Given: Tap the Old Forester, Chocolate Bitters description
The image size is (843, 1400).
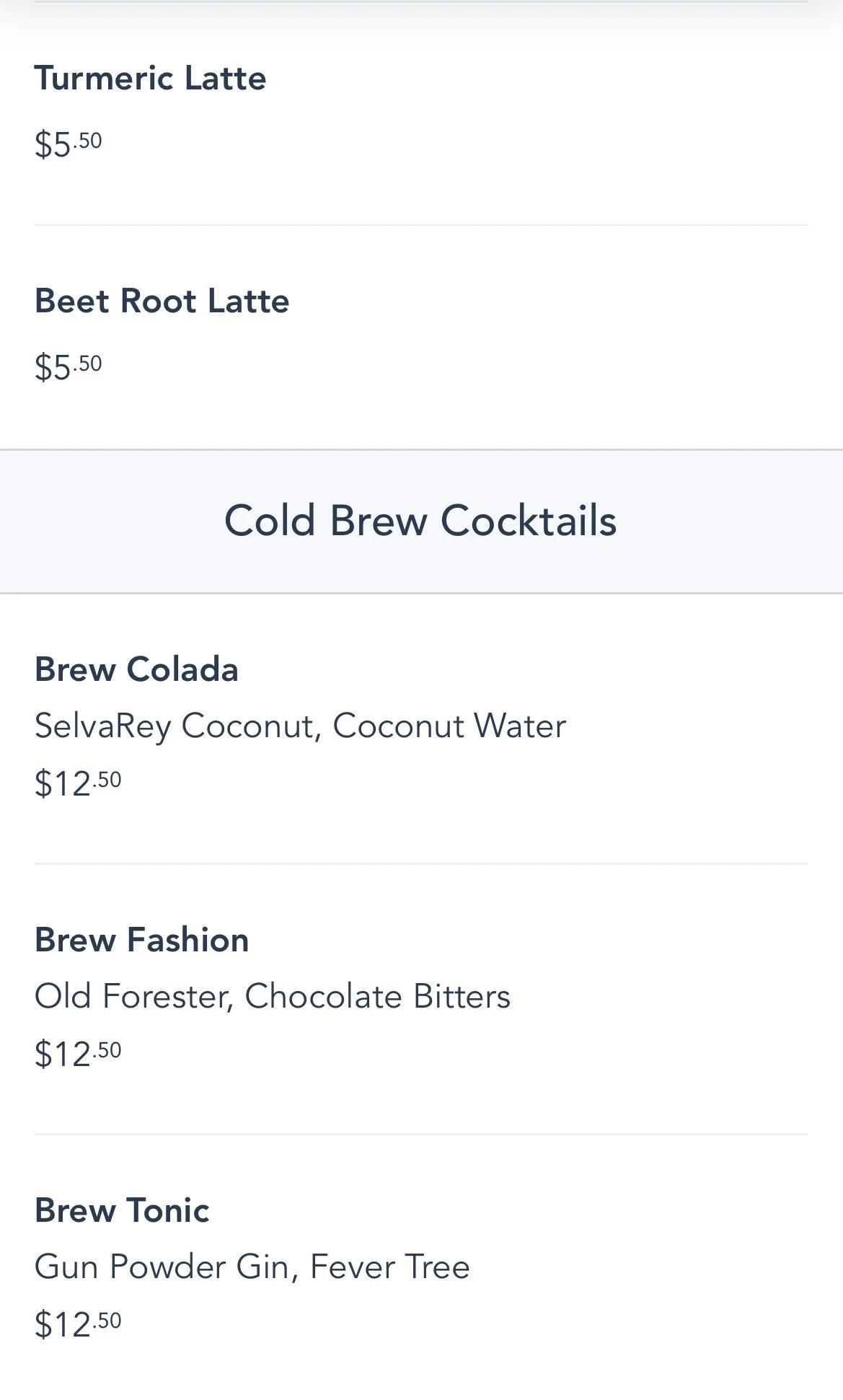Looking at the screenshot, I should 273,996.
